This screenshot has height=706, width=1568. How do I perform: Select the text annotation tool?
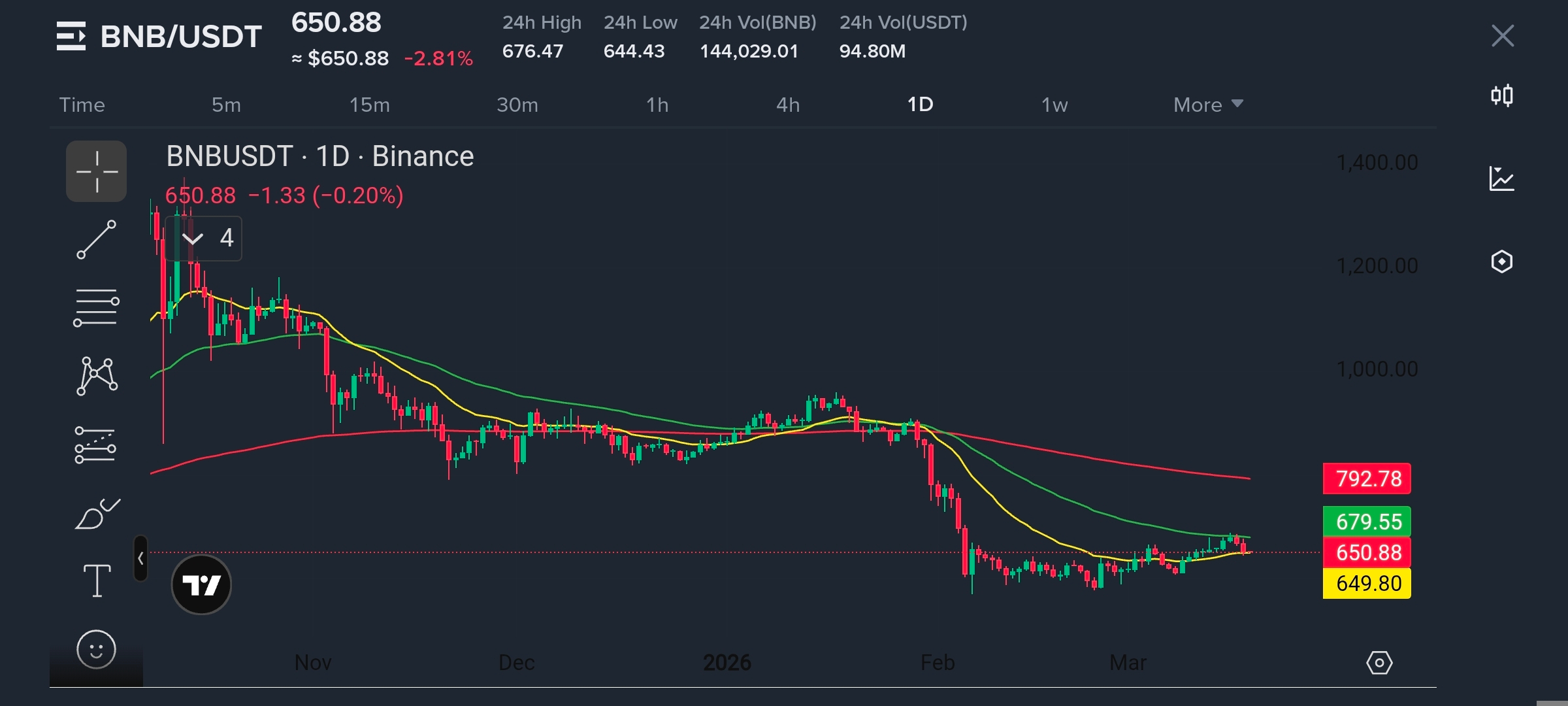pyautogui.click(x=97, y=580)
